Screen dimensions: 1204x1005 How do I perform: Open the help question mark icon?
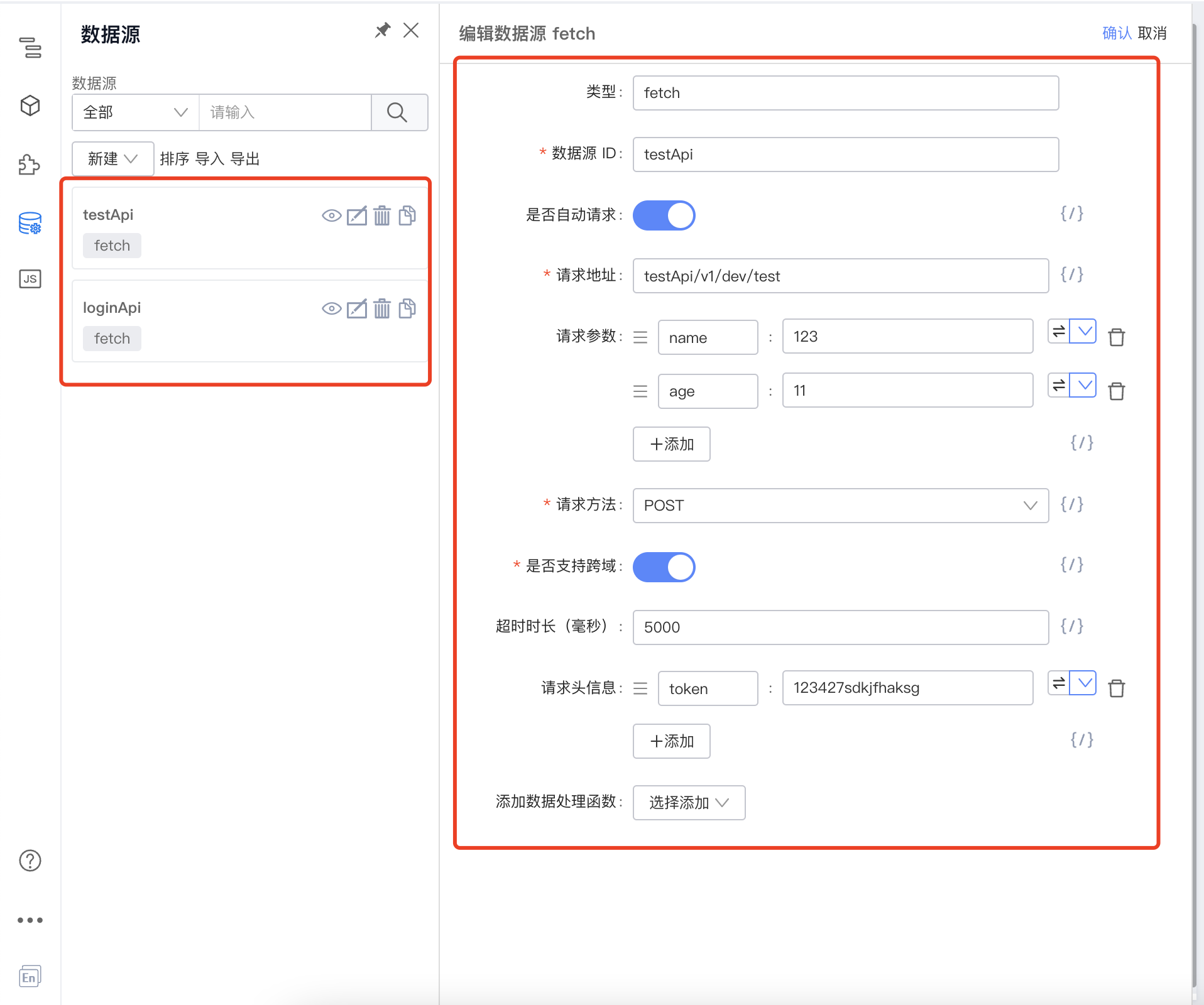pos(30,861)
